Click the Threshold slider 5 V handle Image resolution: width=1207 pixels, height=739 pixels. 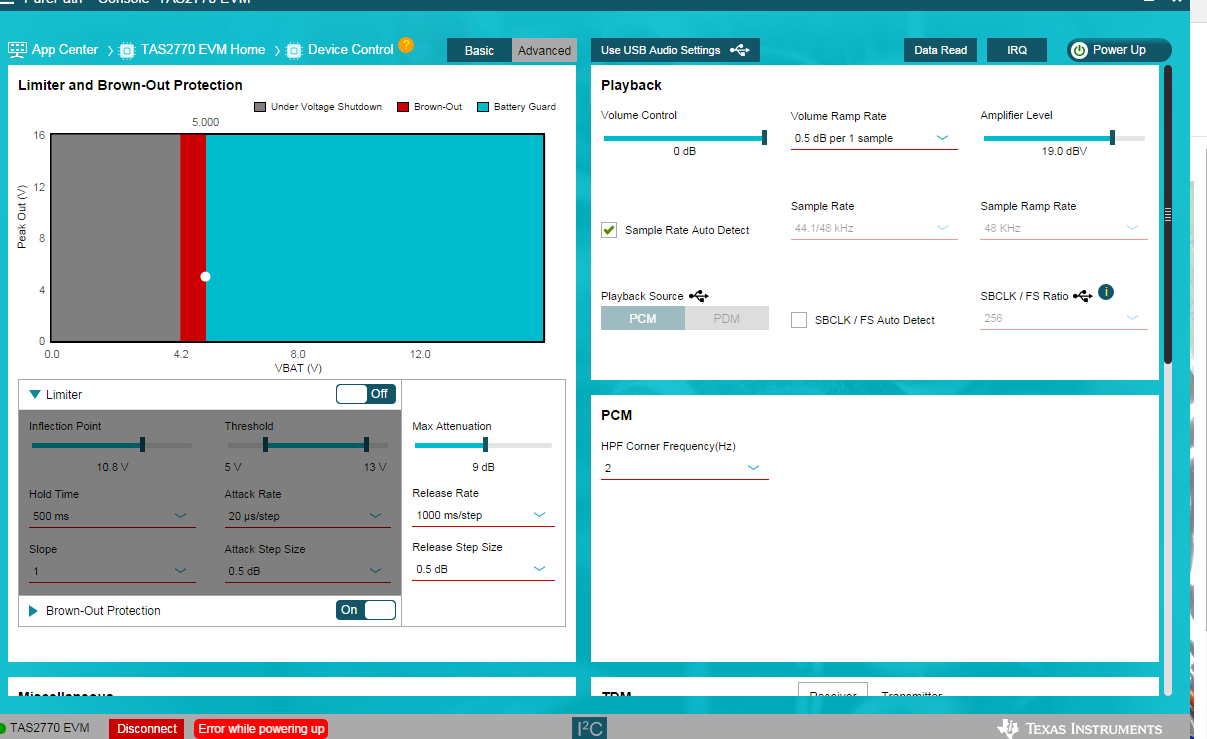[265, 445]
